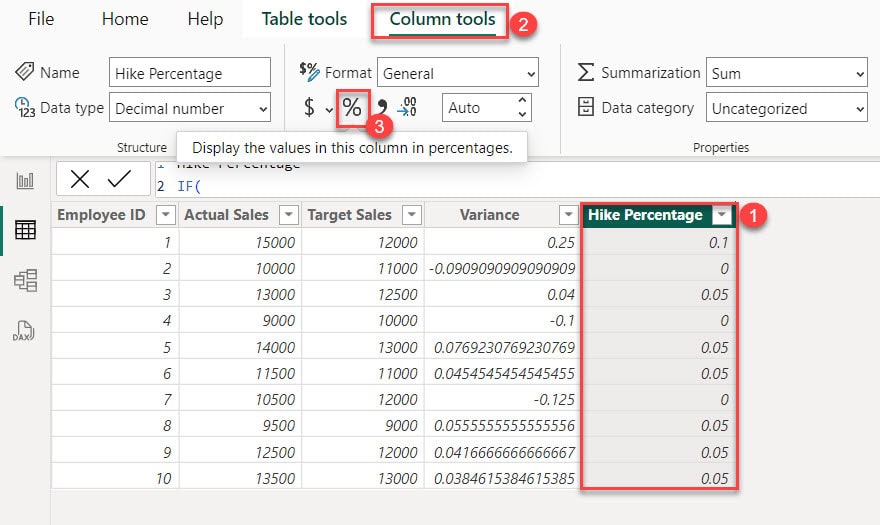
Task: Open Employee ID column filter dropdown
Action: pyautogui.click(x=166, y=214)
